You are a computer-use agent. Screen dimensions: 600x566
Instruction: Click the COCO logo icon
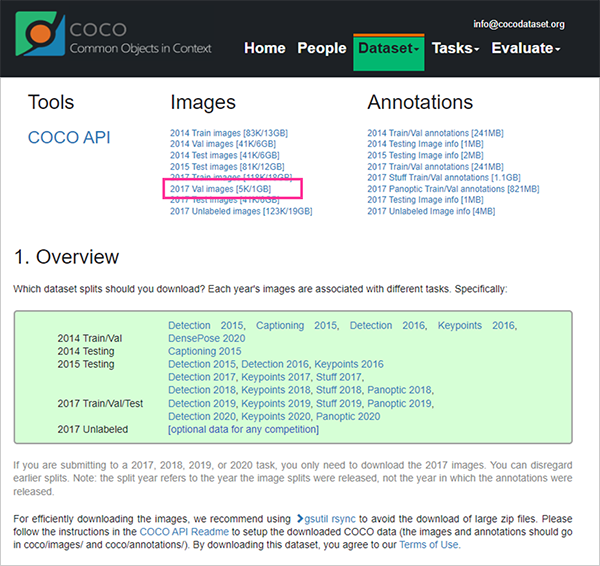[x=40, y=34]
